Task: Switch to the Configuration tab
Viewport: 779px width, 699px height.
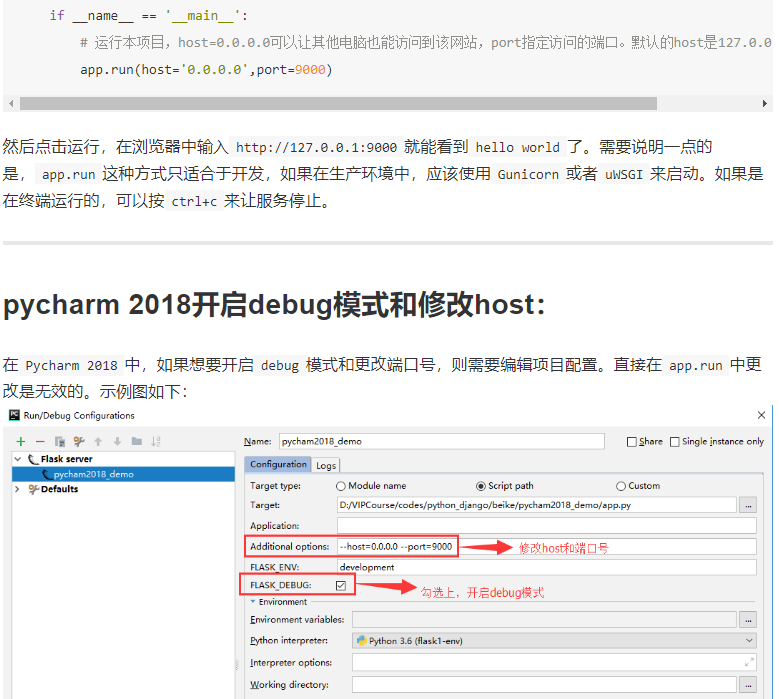Action: click(x=278, y=464)
